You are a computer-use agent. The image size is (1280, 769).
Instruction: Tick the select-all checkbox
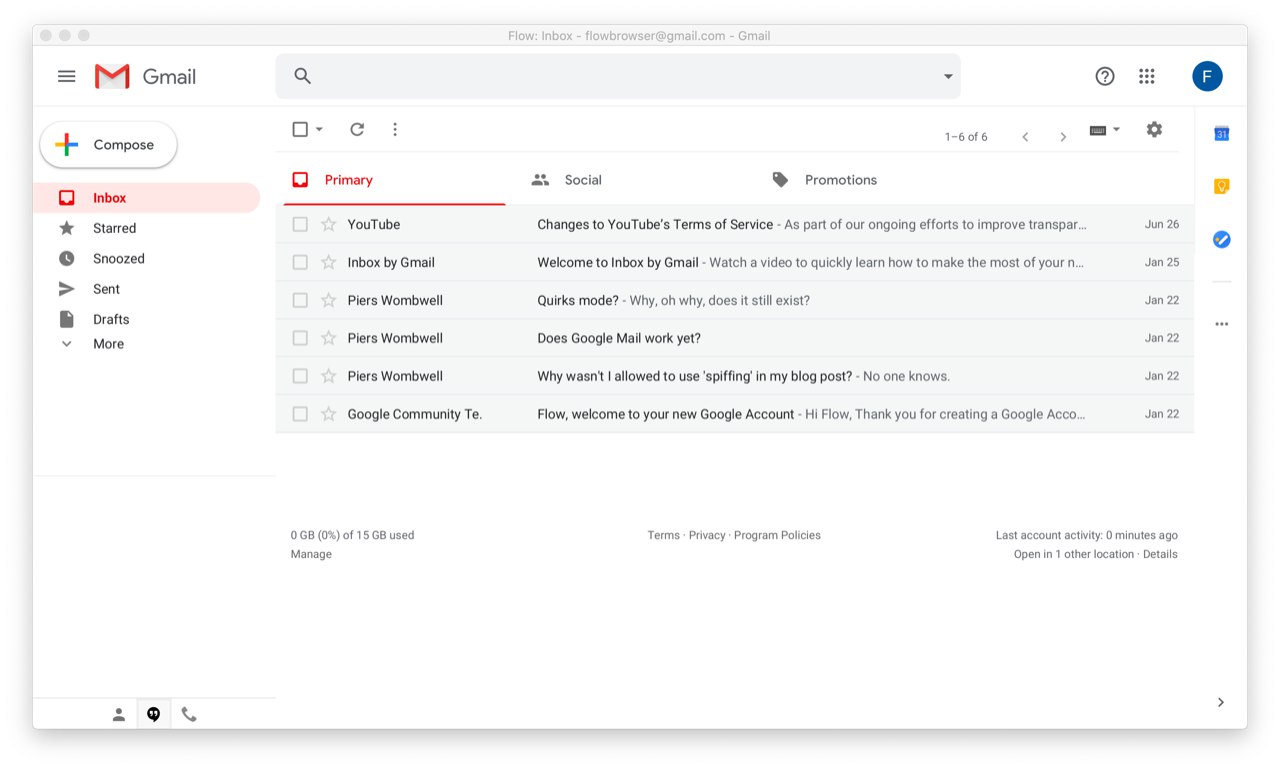300,129
